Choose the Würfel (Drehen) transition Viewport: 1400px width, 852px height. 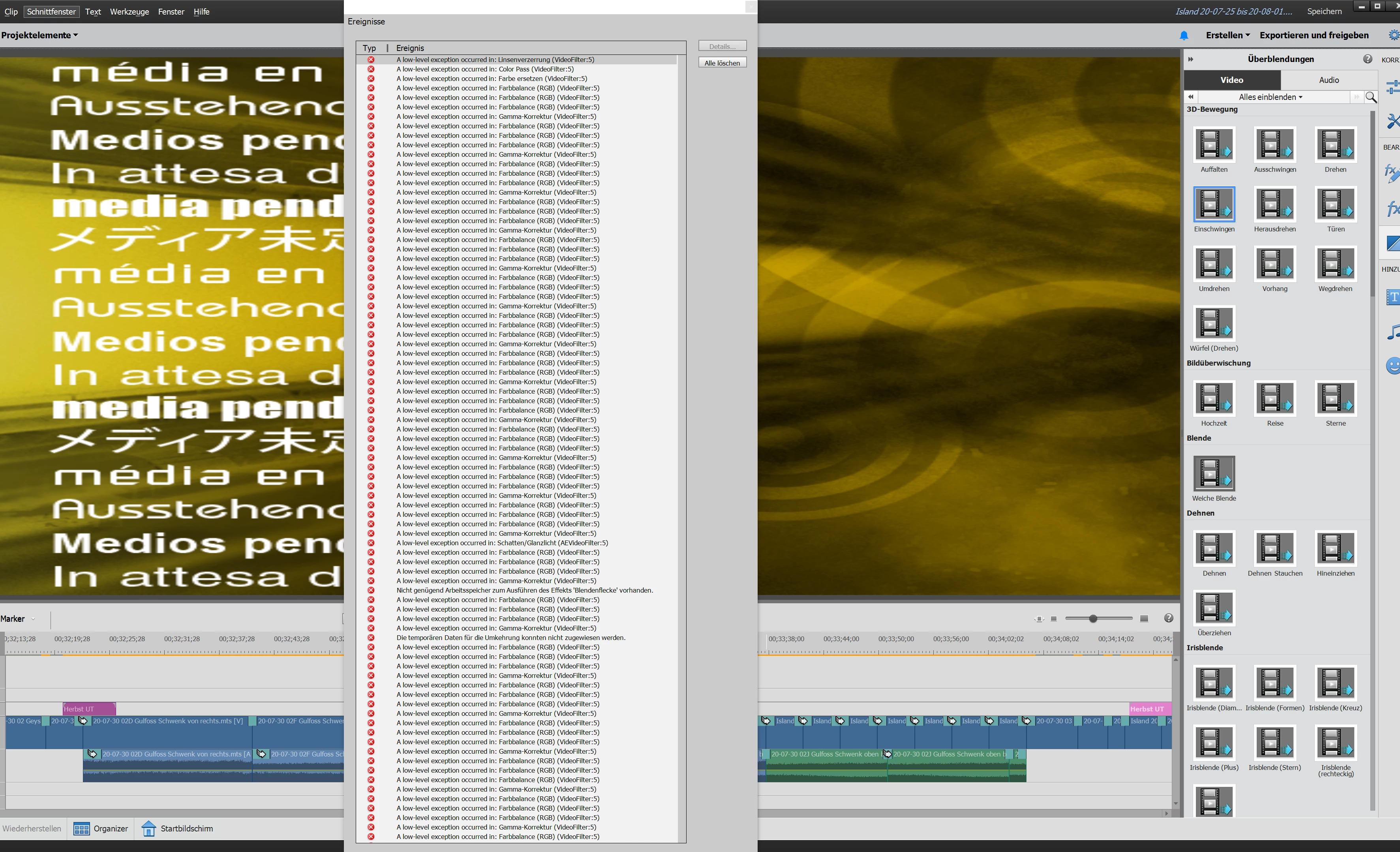1214,323
